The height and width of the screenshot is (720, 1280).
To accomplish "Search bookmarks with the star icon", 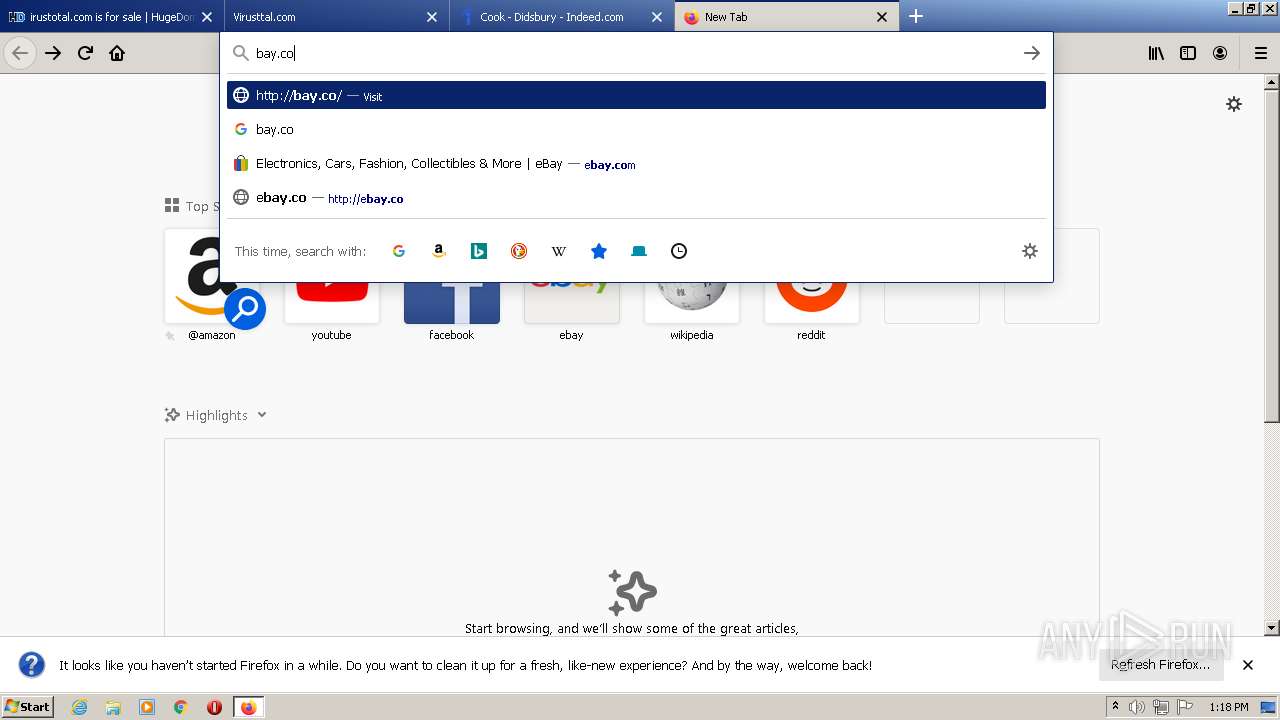I will tap(599, 251).
